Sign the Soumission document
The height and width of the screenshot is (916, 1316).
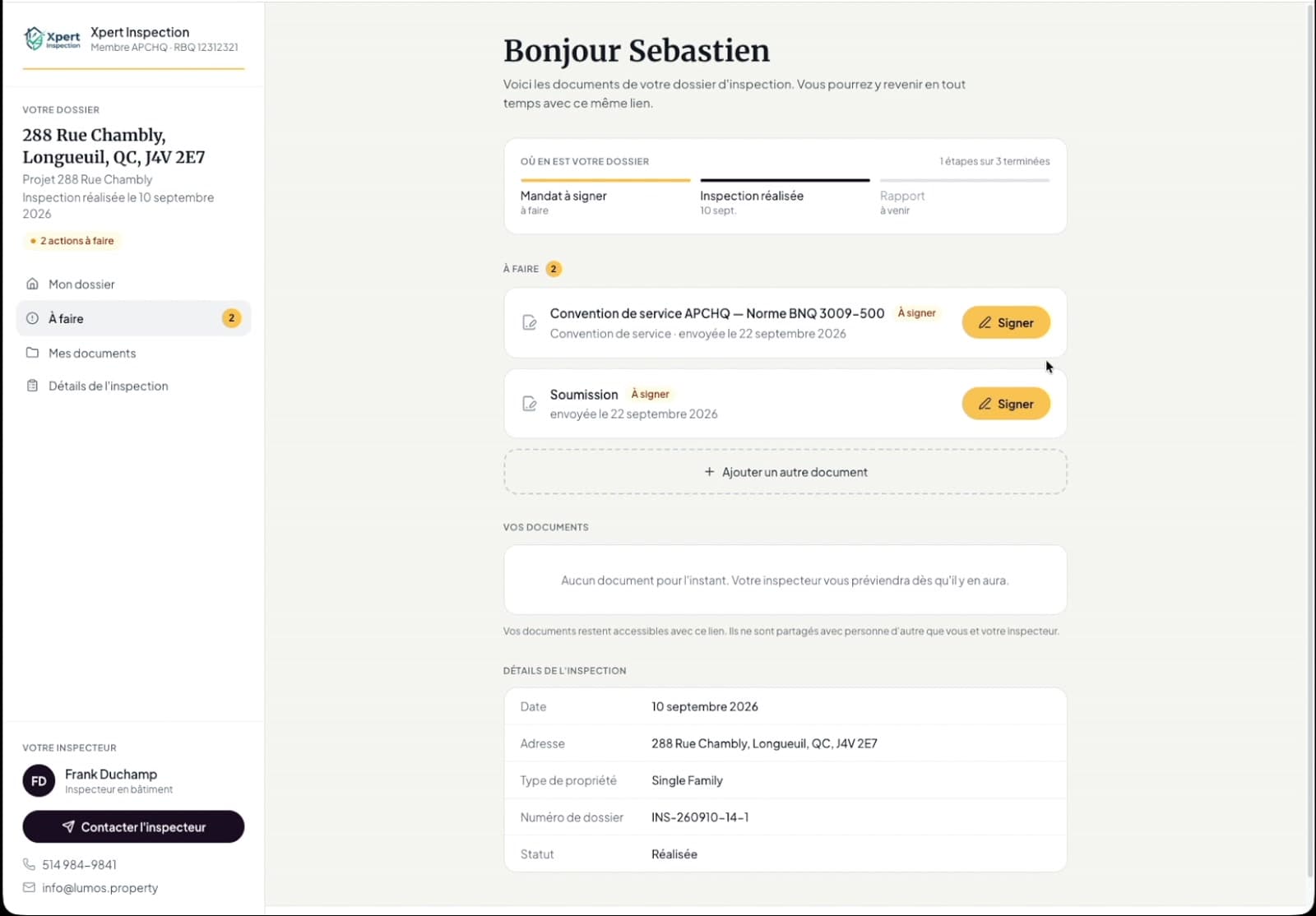point(1006,404)
